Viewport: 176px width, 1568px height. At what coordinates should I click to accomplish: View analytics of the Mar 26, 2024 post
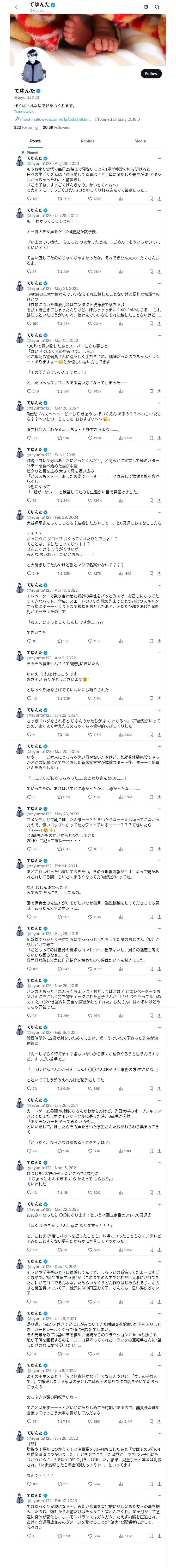(x=122, y=438)
